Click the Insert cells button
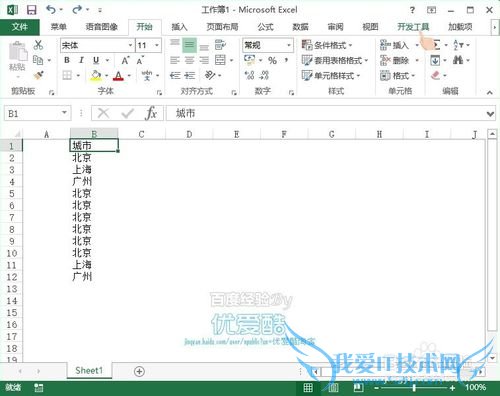Screen dimensions: 500x396 [x=395, y=45]
